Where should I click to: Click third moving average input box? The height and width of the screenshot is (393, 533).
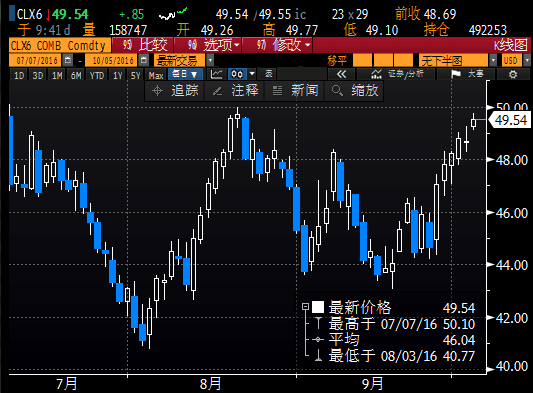point(403,61)
